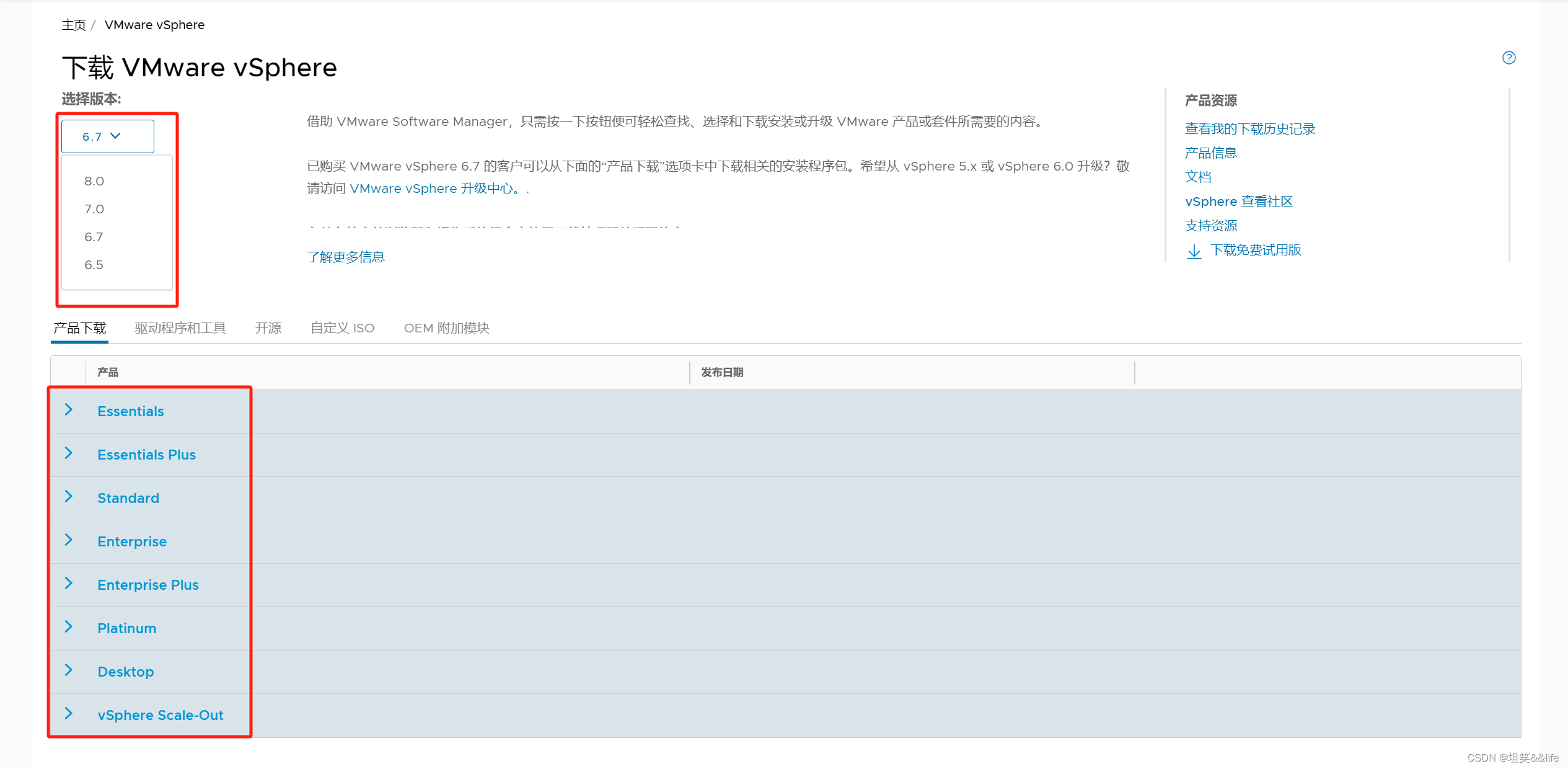Switch to the OEM 附加模块 tab
The height and width of the screenshot is (769, 1568).
tap(446, 328)
